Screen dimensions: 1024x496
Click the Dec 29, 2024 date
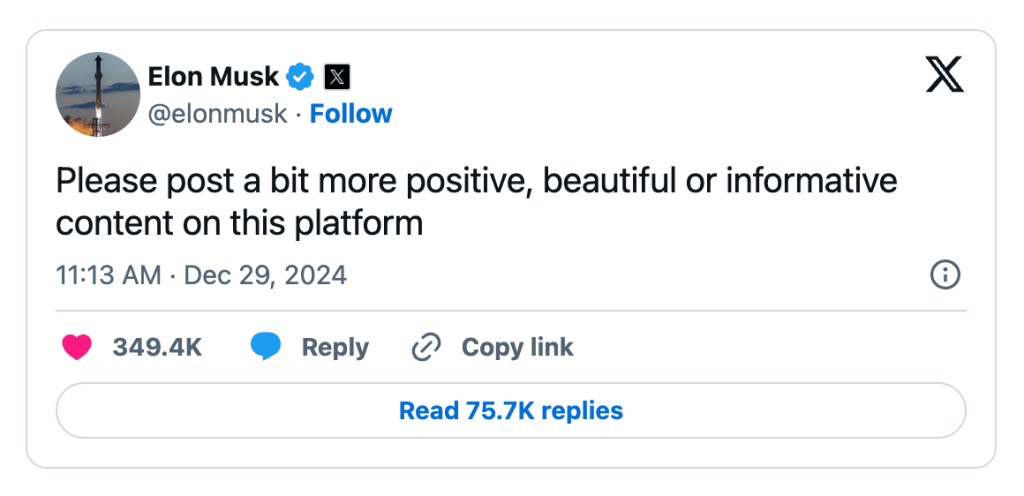265,275
